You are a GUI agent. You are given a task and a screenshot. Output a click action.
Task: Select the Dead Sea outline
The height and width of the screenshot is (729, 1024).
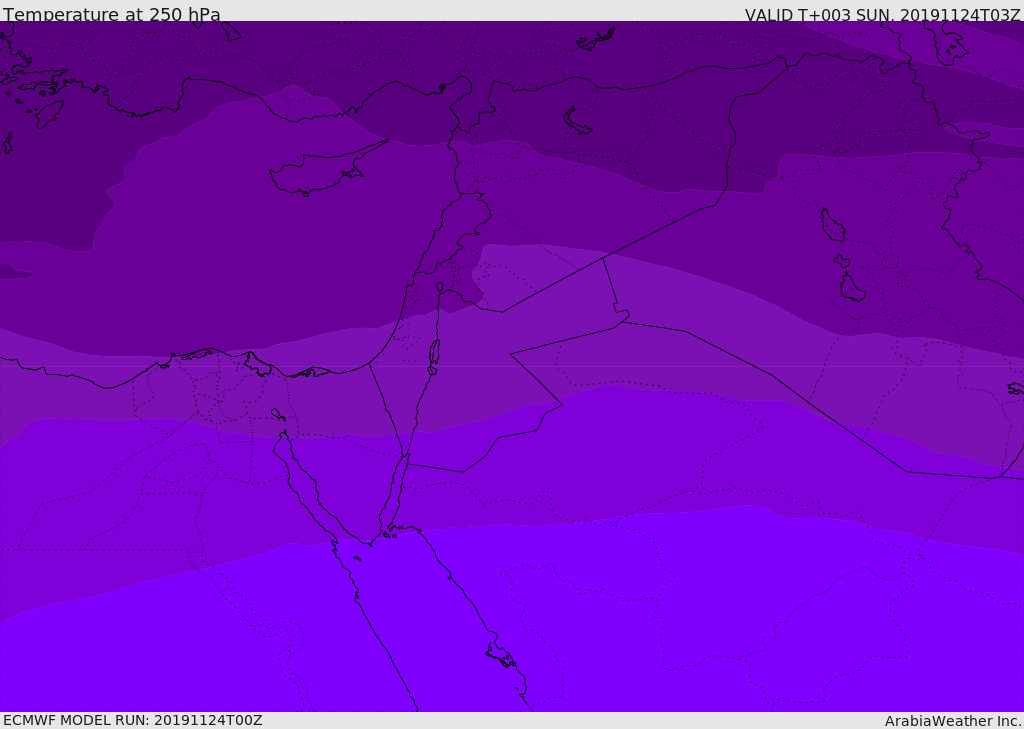click(434, 357)
